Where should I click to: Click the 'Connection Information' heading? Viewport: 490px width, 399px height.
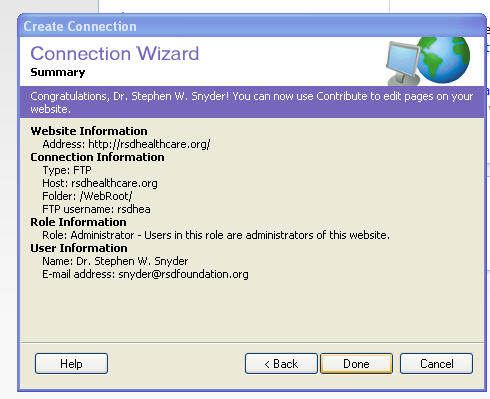(x=97, y=157)
